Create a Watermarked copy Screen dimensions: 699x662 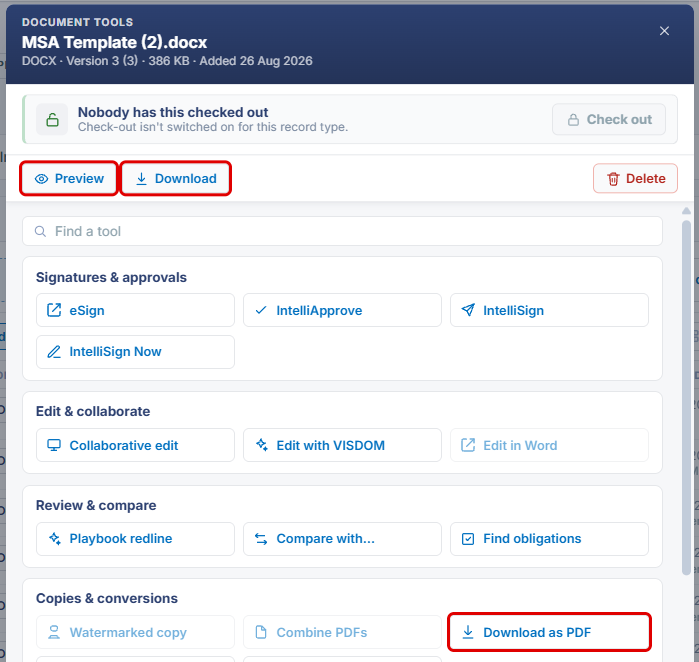click(136, 632)
